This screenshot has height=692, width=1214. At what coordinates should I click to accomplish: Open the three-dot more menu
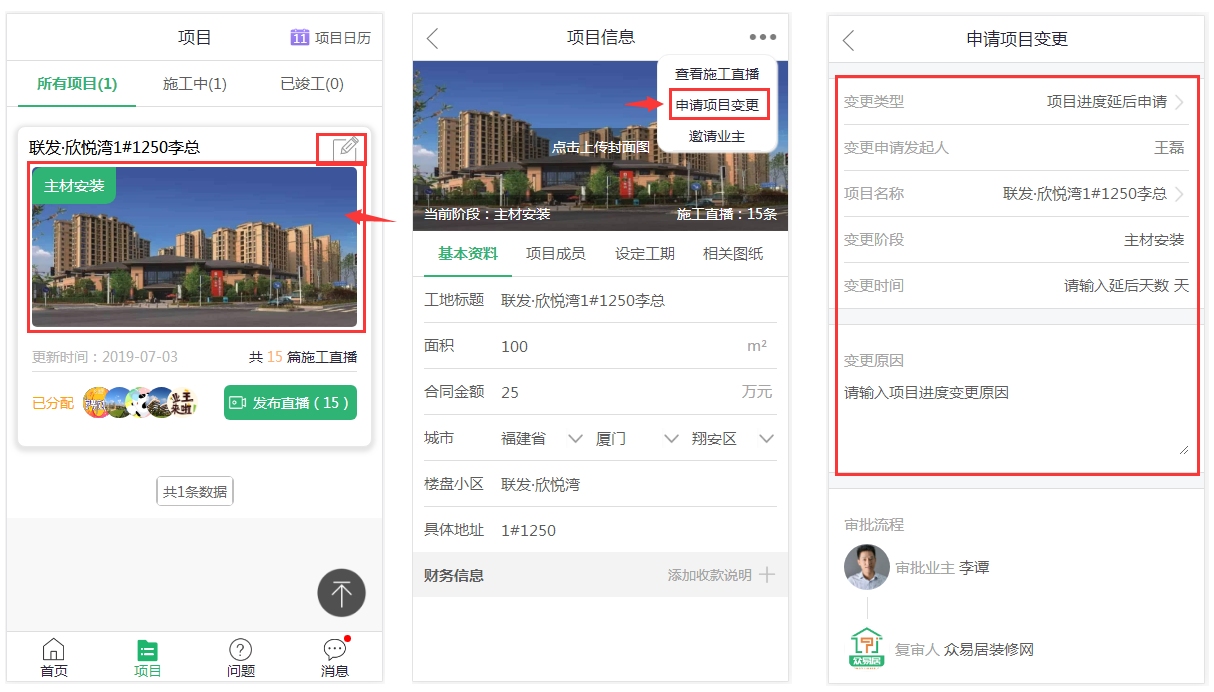coord(762,38)
